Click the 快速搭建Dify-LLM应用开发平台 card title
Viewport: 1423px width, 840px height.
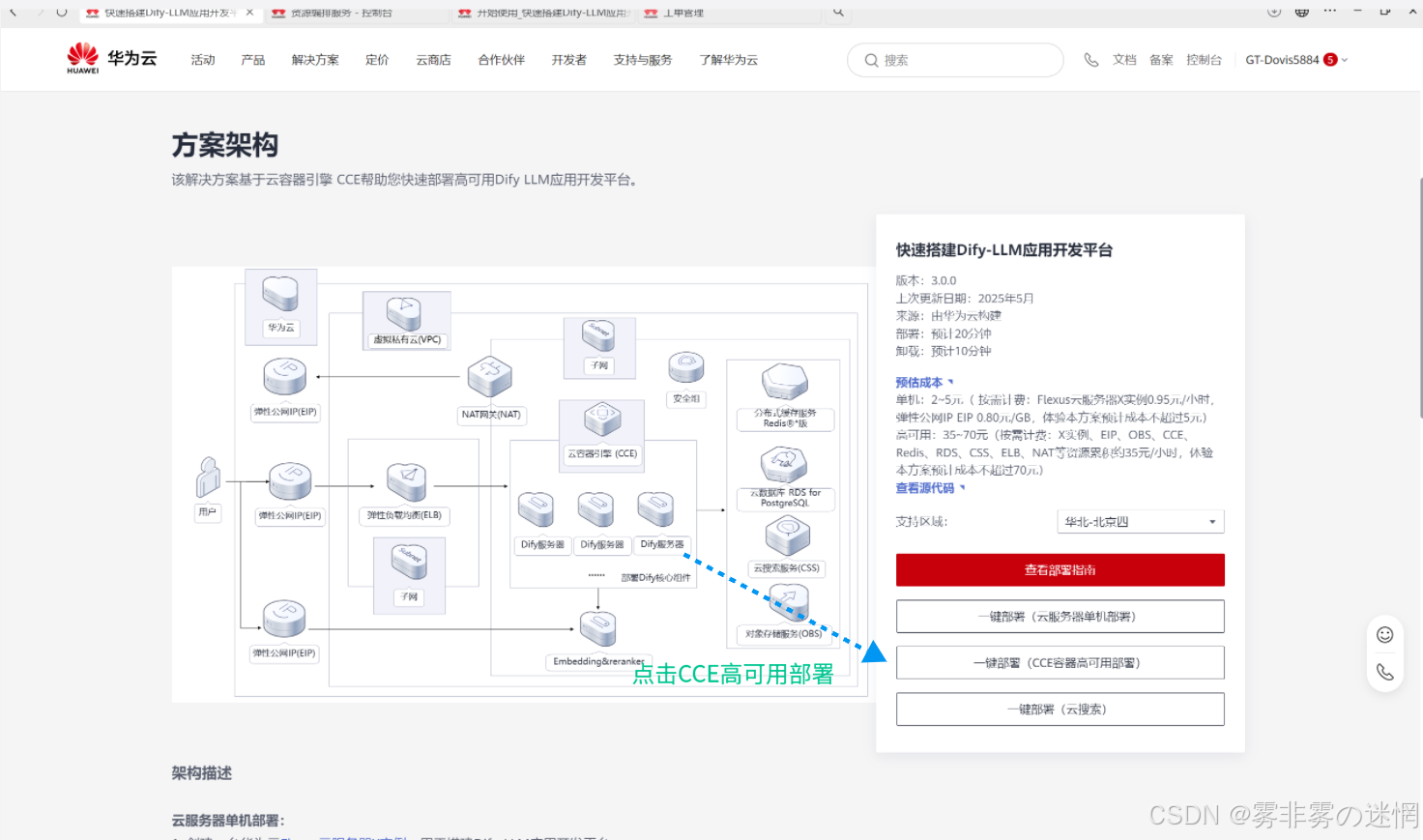1004,250
